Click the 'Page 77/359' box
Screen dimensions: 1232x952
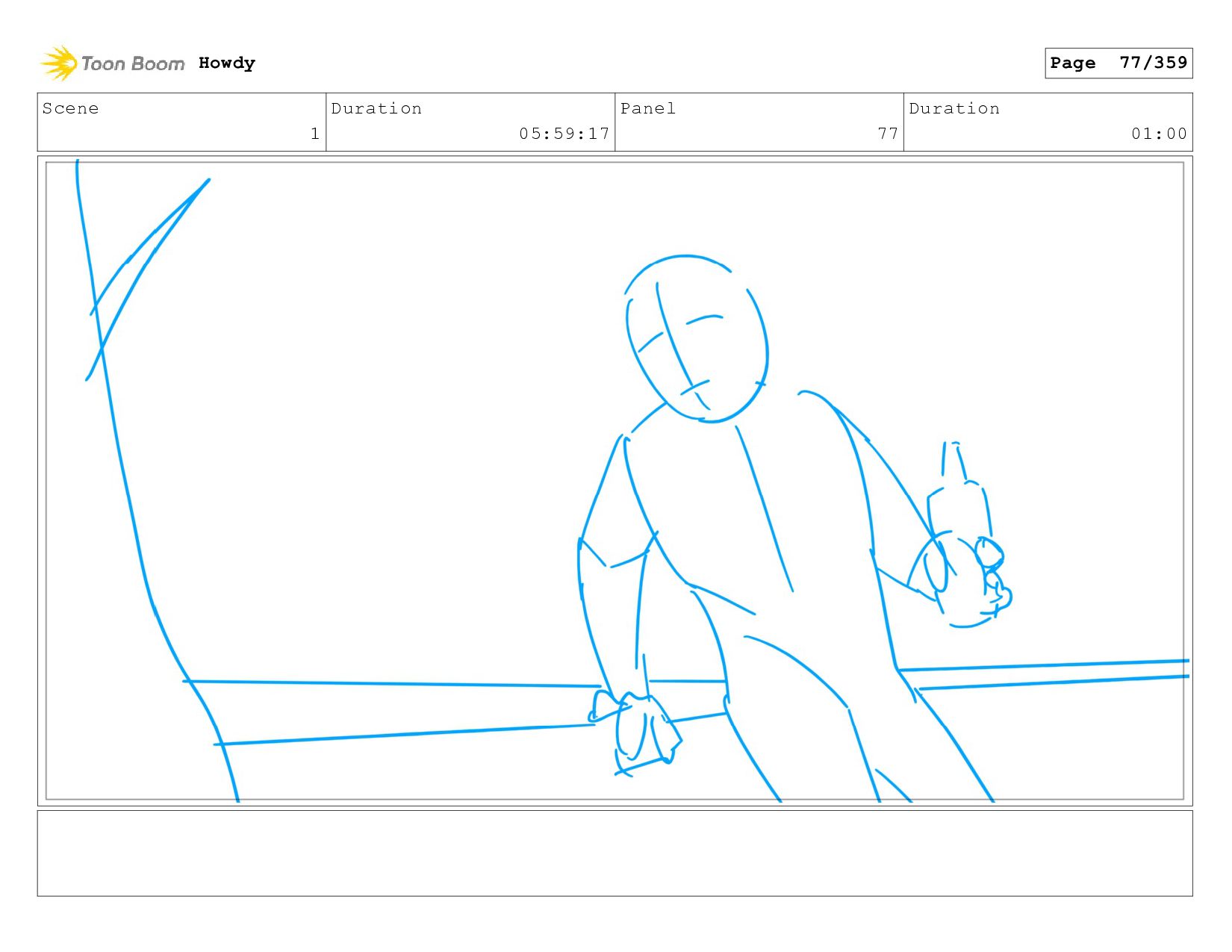[x=1119, y=63]
